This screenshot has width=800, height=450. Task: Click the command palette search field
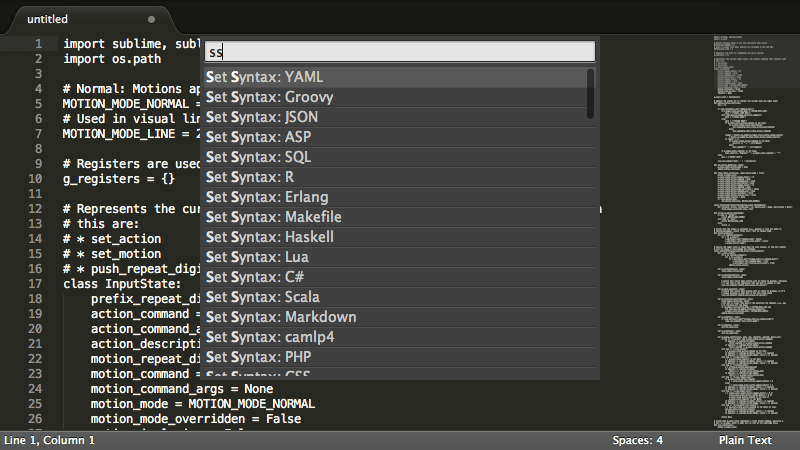399,51
